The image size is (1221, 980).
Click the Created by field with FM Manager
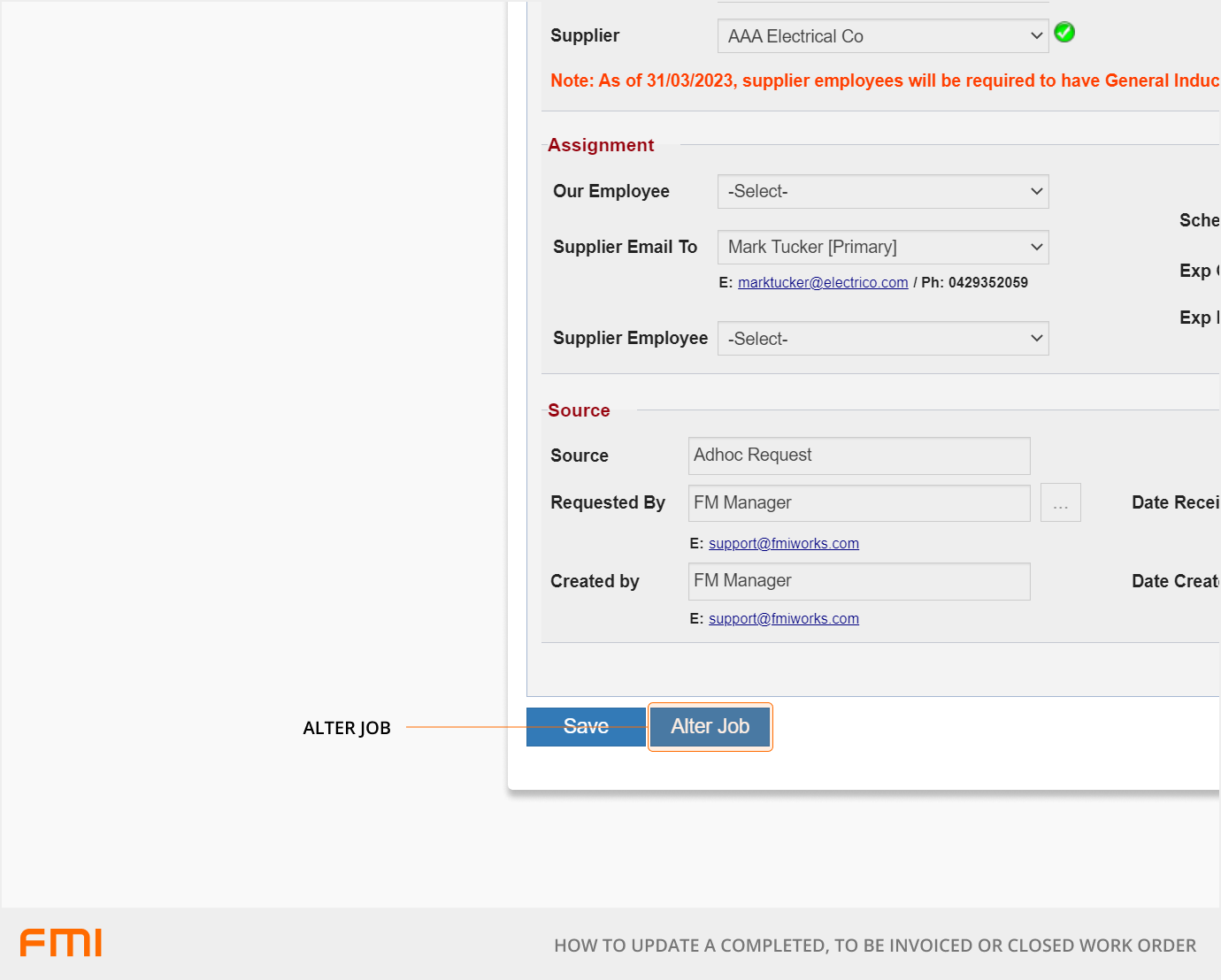pos(858,581)
